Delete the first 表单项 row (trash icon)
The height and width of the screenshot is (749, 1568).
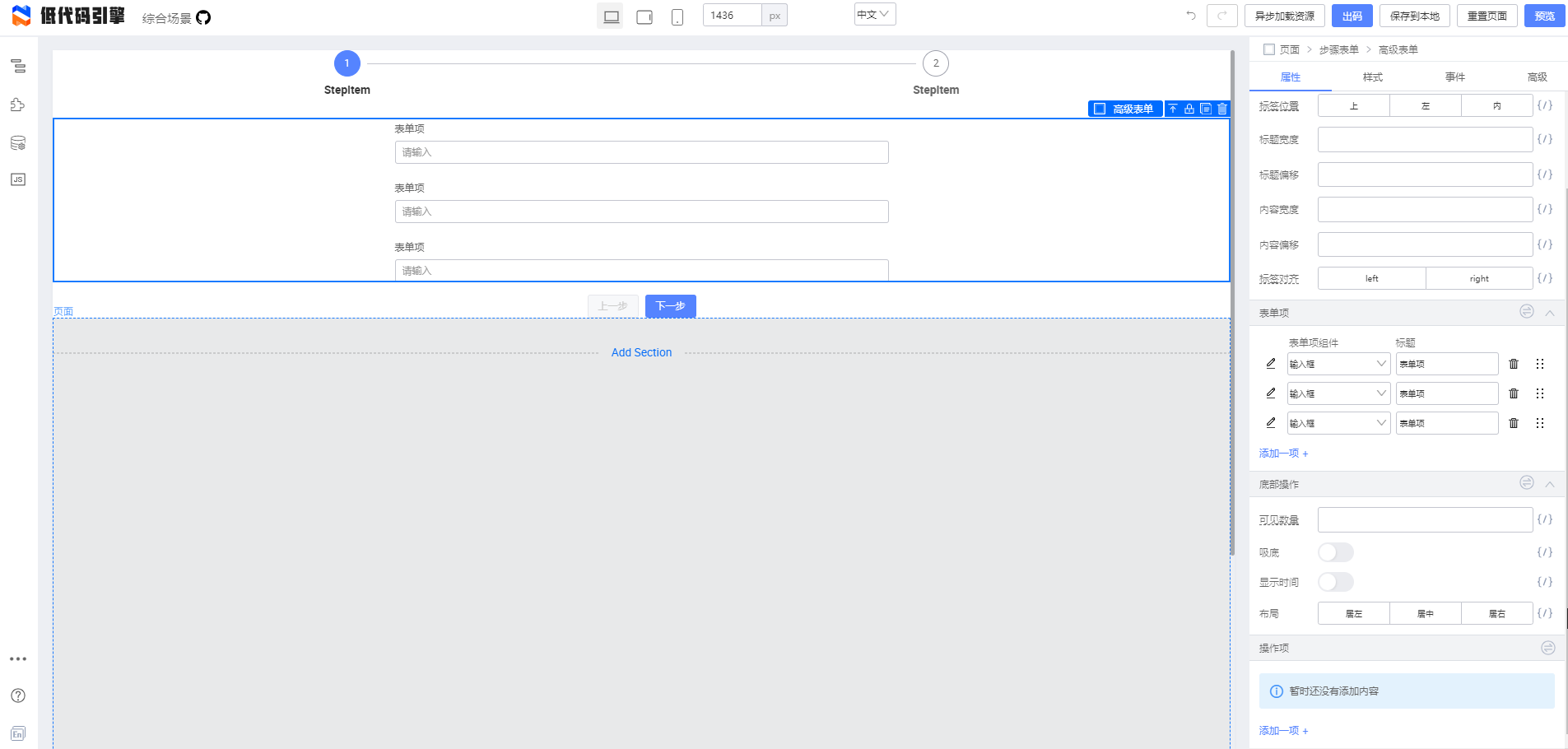pos(1513,364)
